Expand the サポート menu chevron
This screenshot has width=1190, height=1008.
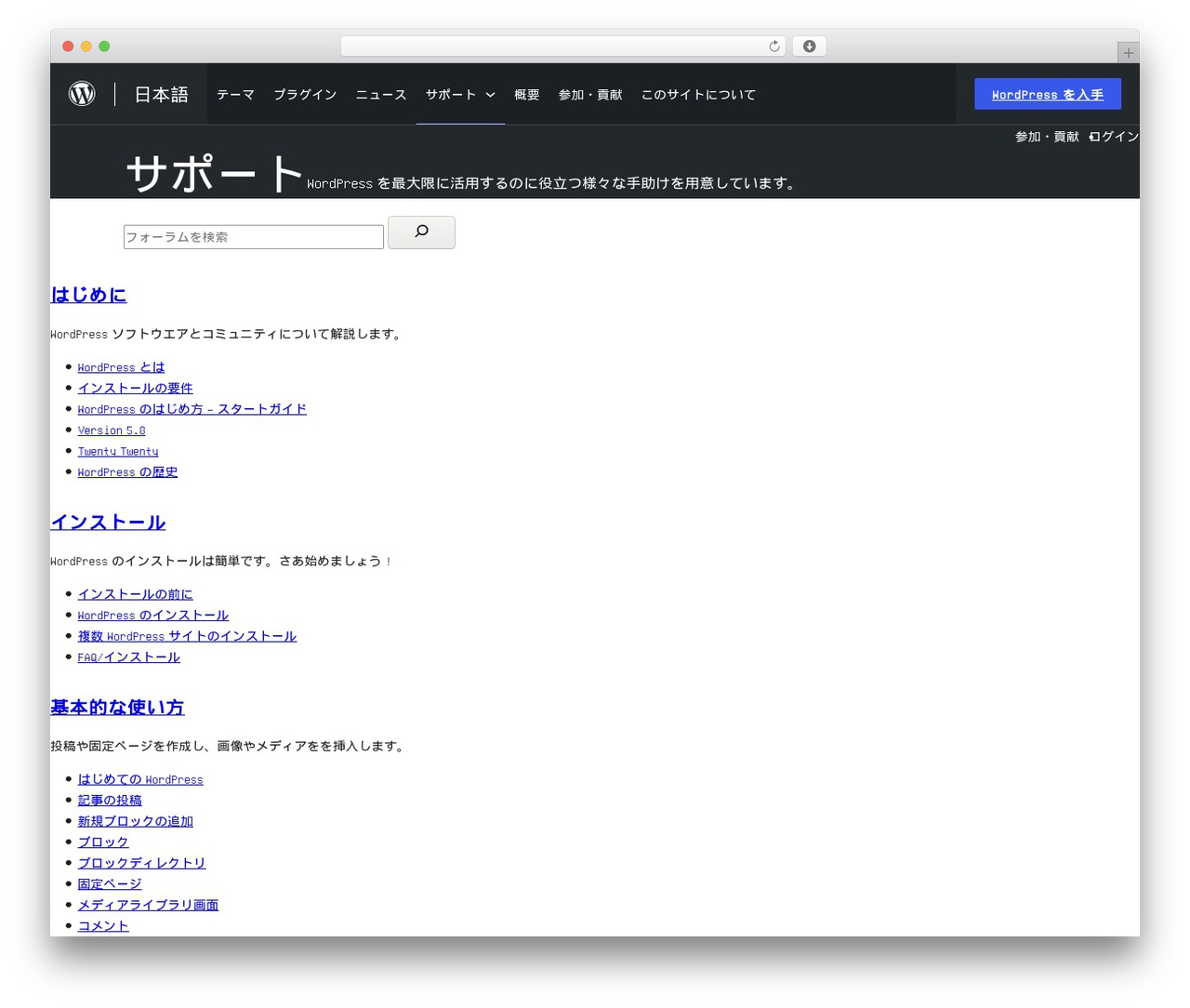point(490,95)
